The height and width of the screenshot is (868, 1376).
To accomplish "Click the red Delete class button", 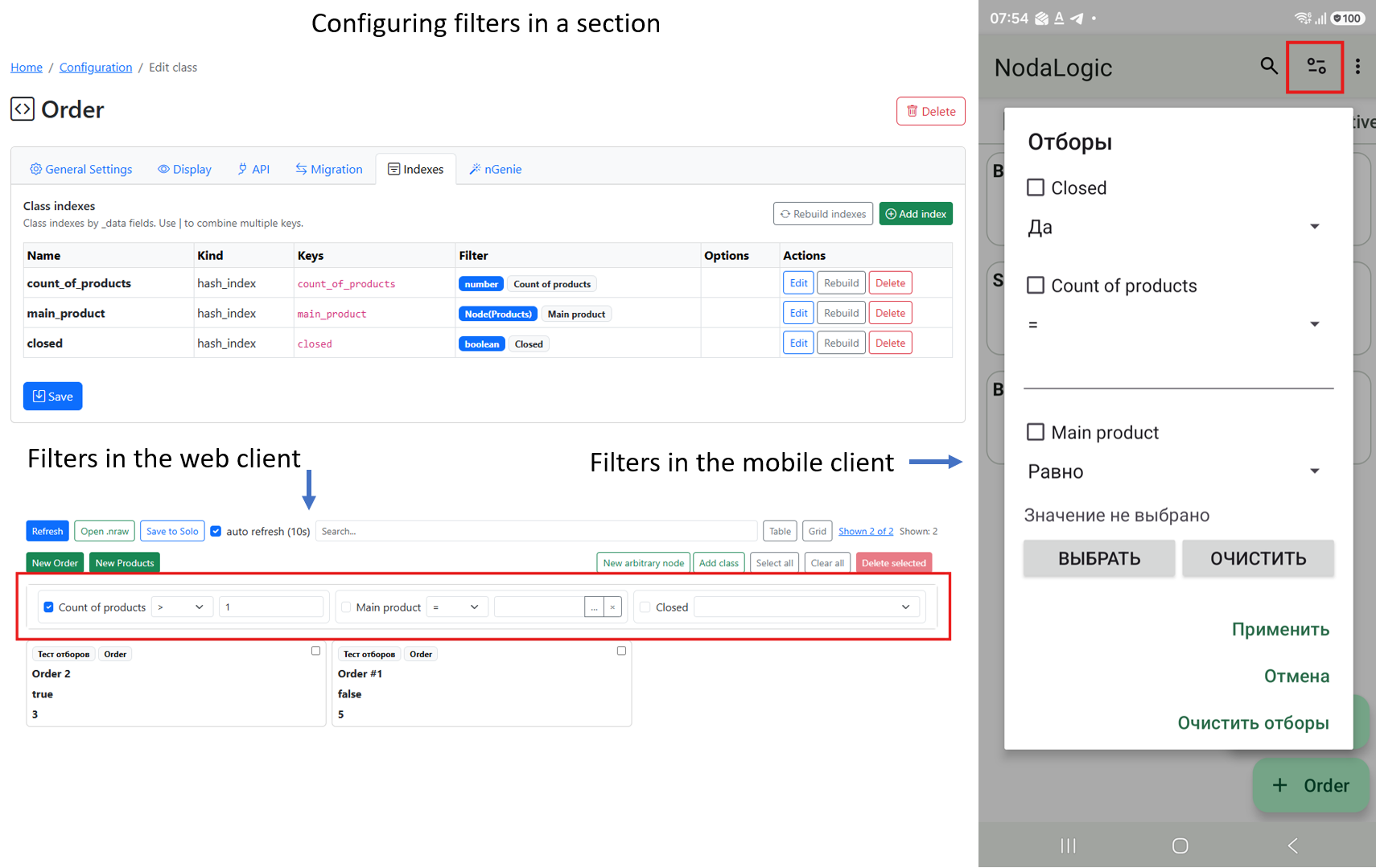I will 931,111.
